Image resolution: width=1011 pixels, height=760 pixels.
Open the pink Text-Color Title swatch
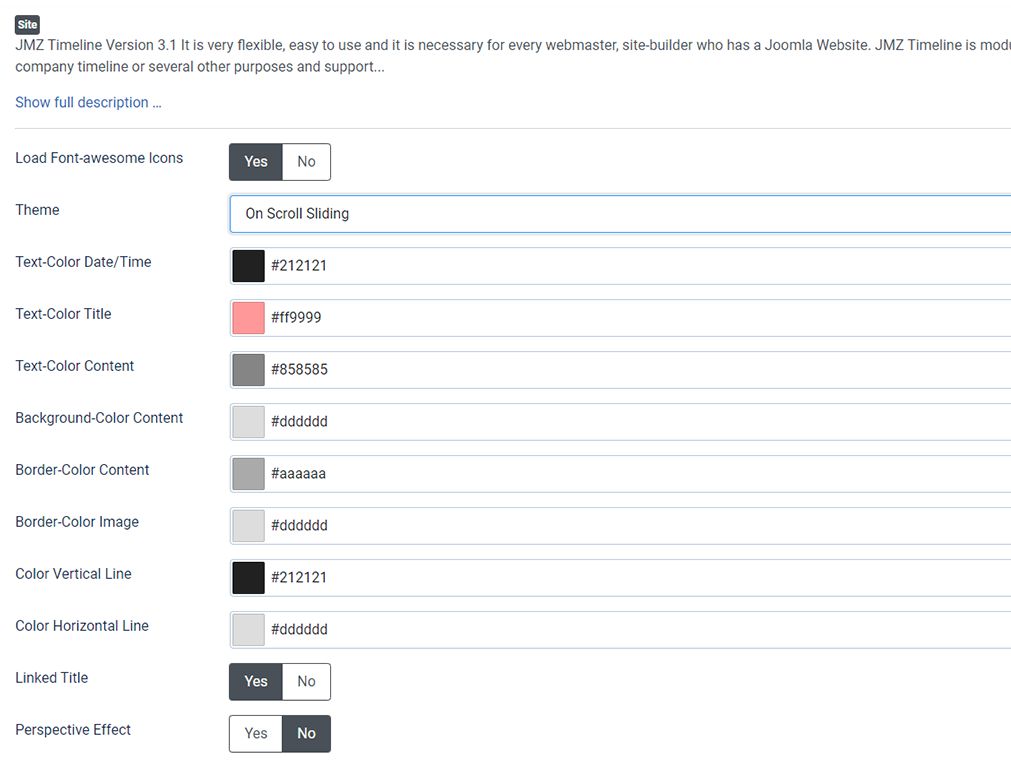point(248,318)
